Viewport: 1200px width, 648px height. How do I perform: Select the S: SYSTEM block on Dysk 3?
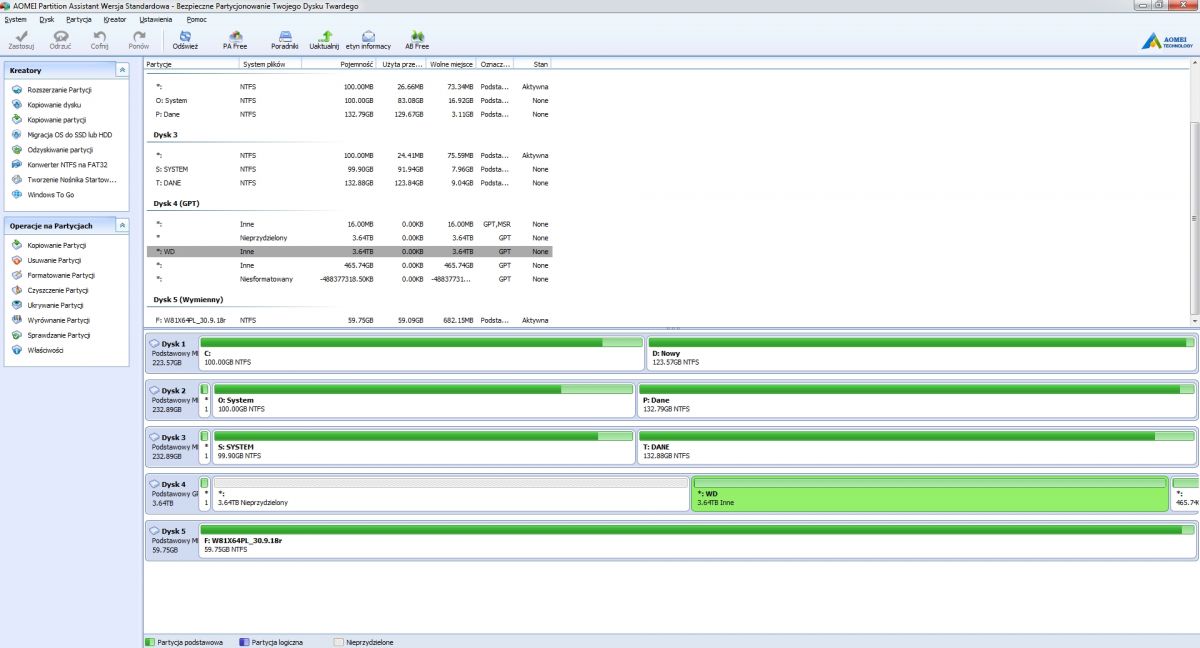point(423,447)
